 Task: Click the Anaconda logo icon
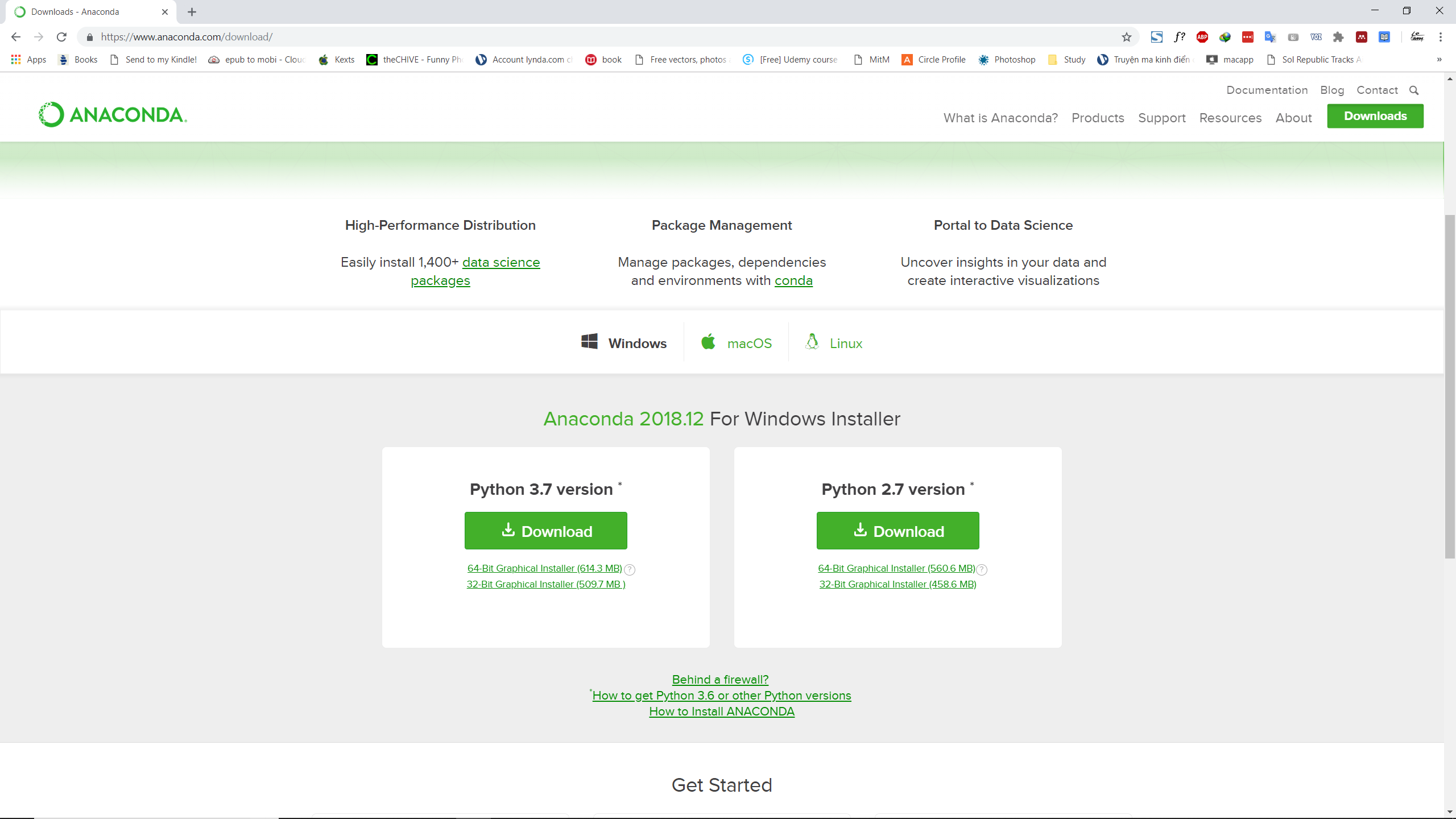pyautogui.click(x=49, y=114)
